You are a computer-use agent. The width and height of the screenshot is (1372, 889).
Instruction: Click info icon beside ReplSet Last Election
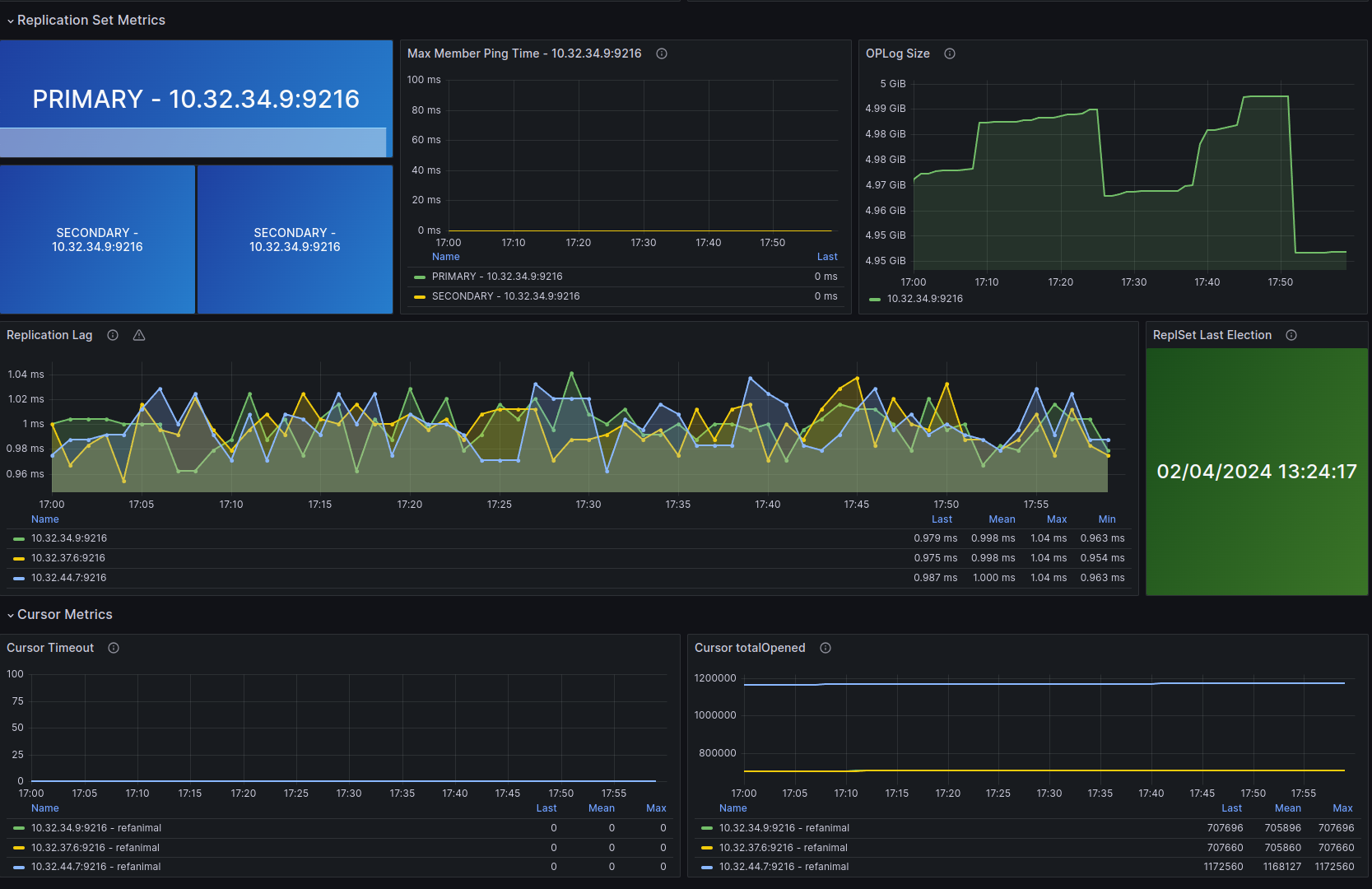pyautogui.click(x=1291, y=335)
